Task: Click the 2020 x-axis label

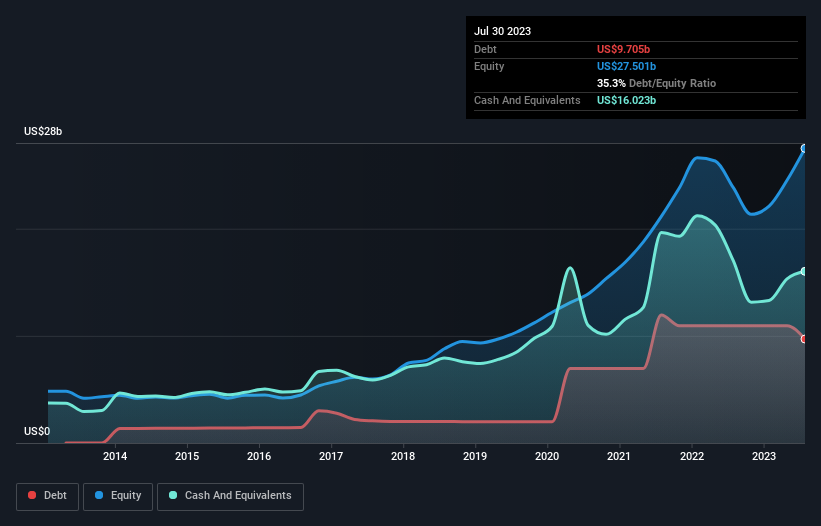Action: point(547,456)
